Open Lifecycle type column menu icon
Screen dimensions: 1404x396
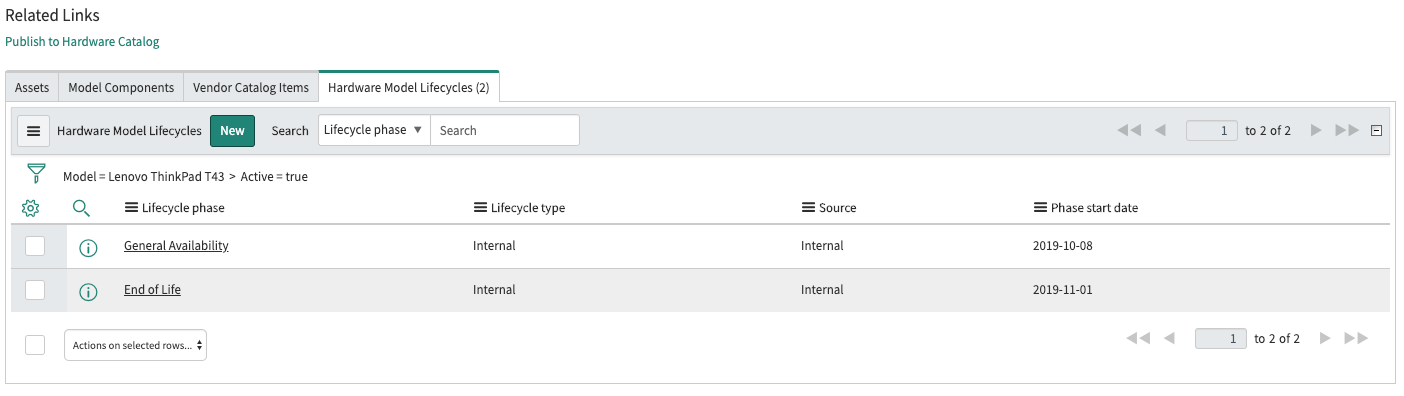click(480, 208)
